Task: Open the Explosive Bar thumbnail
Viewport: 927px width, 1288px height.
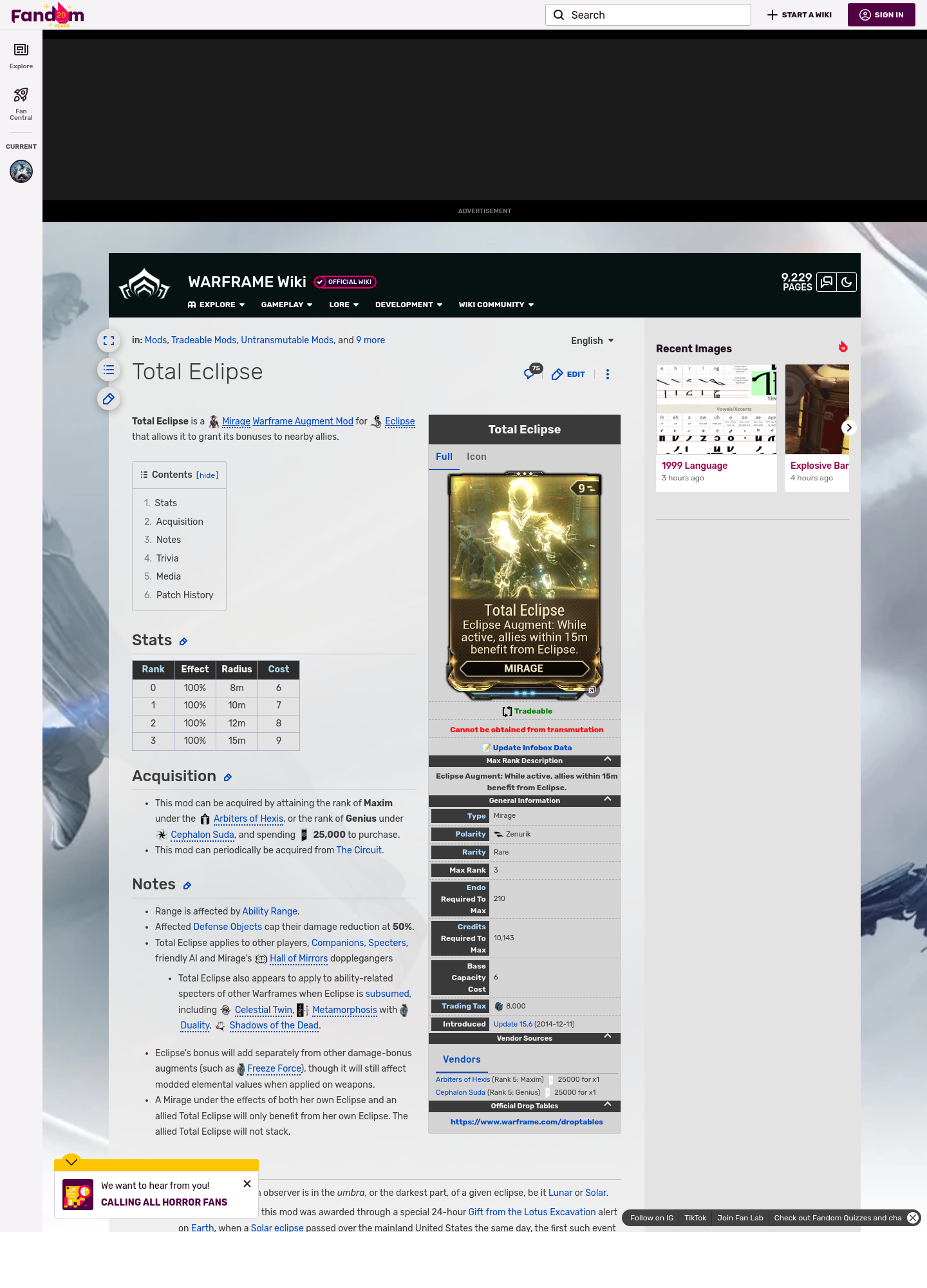Action: click(817, 410)
